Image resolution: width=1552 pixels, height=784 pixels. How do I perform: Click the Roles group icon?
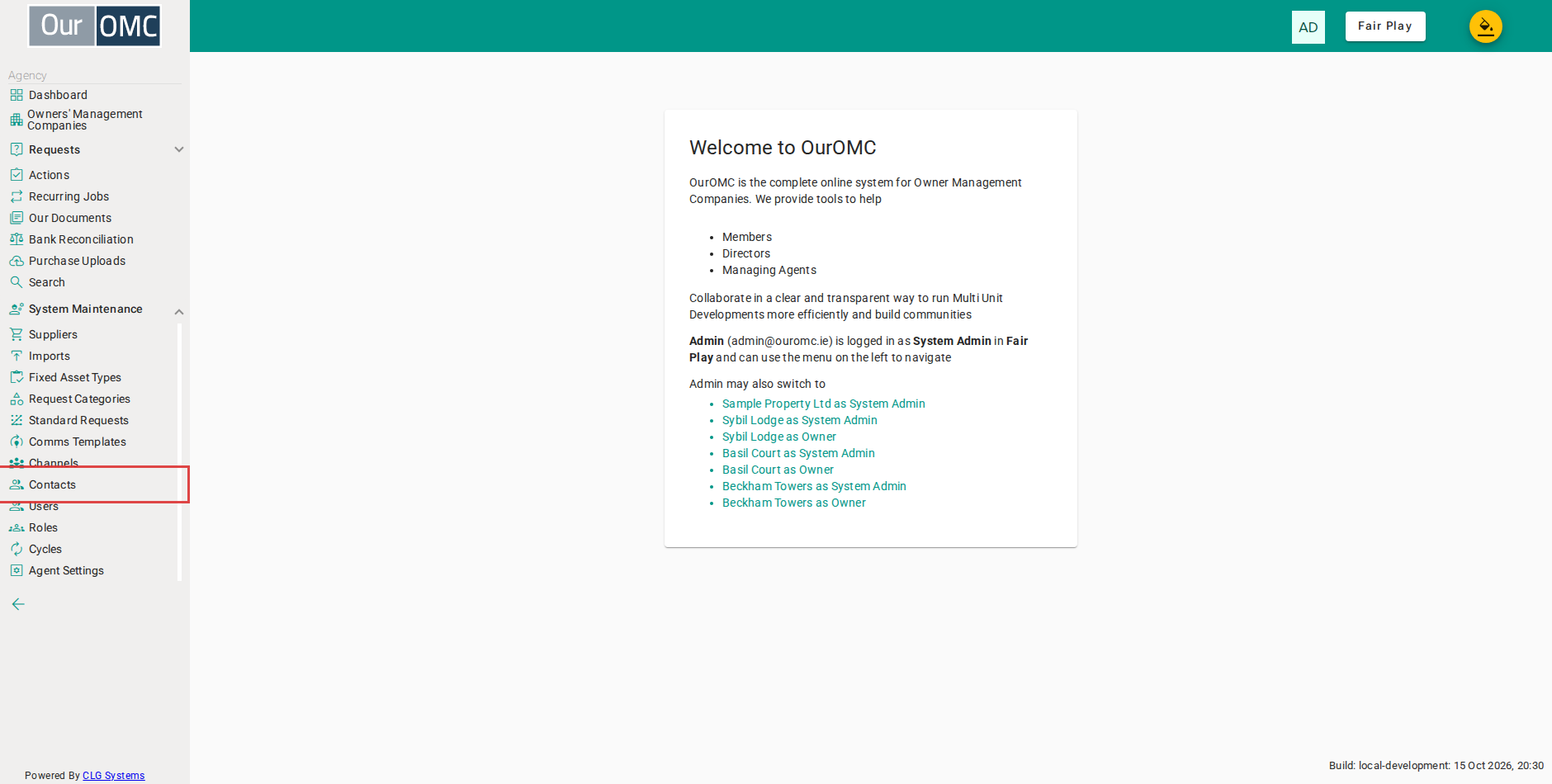pyautogui.click(x=17, y=527)
